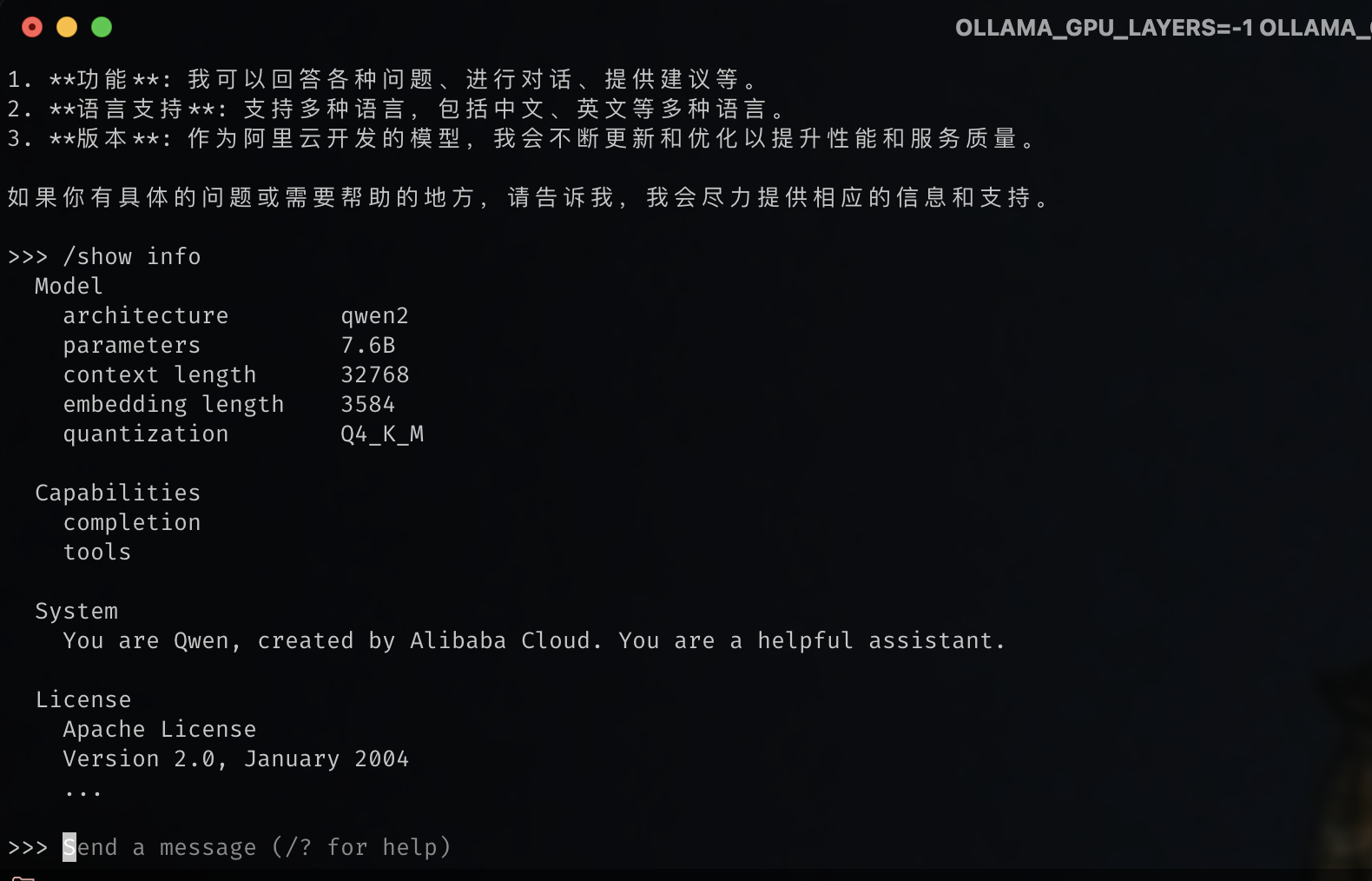Click the ellipsis below the license text
Image resolution: width=1372 pixels, height=881 pixels.
coord(83,792)
